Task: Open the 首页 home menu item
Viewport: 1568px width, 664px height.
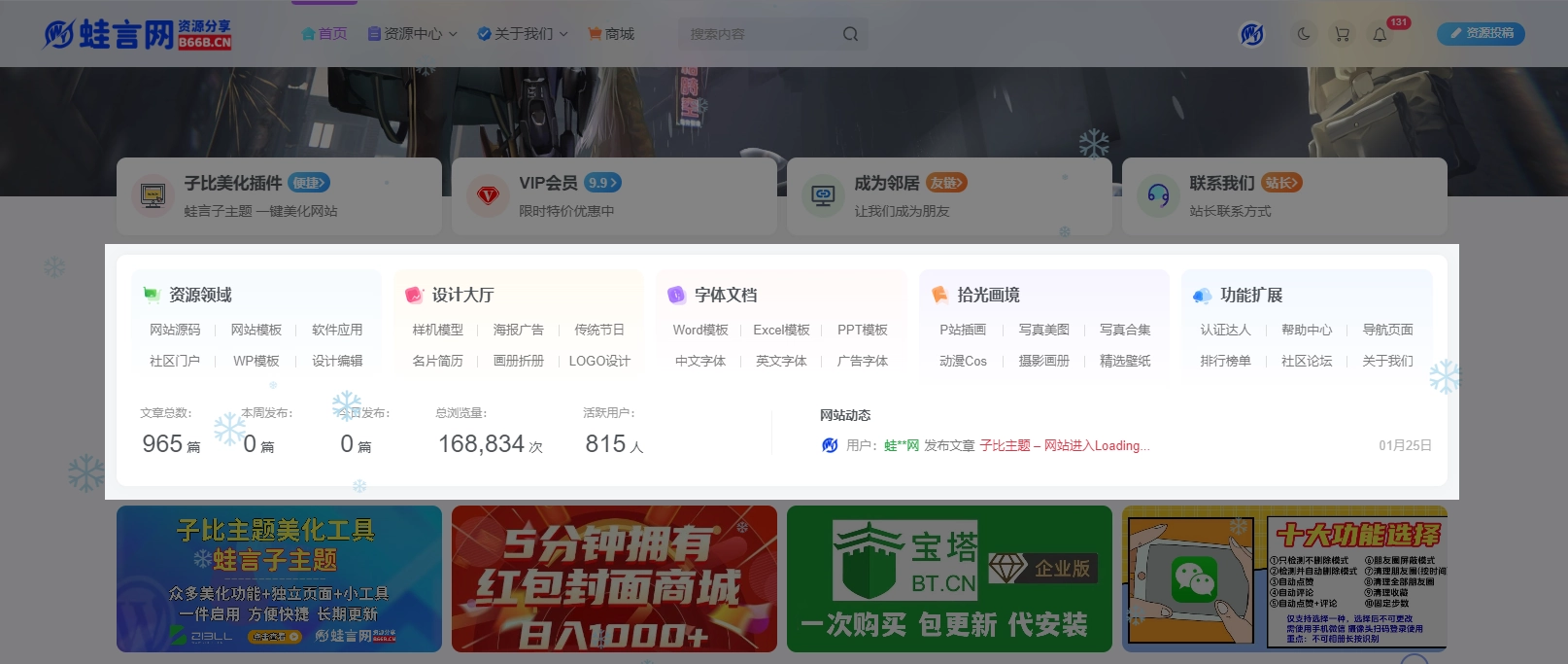Action: [x=324, y=34]
